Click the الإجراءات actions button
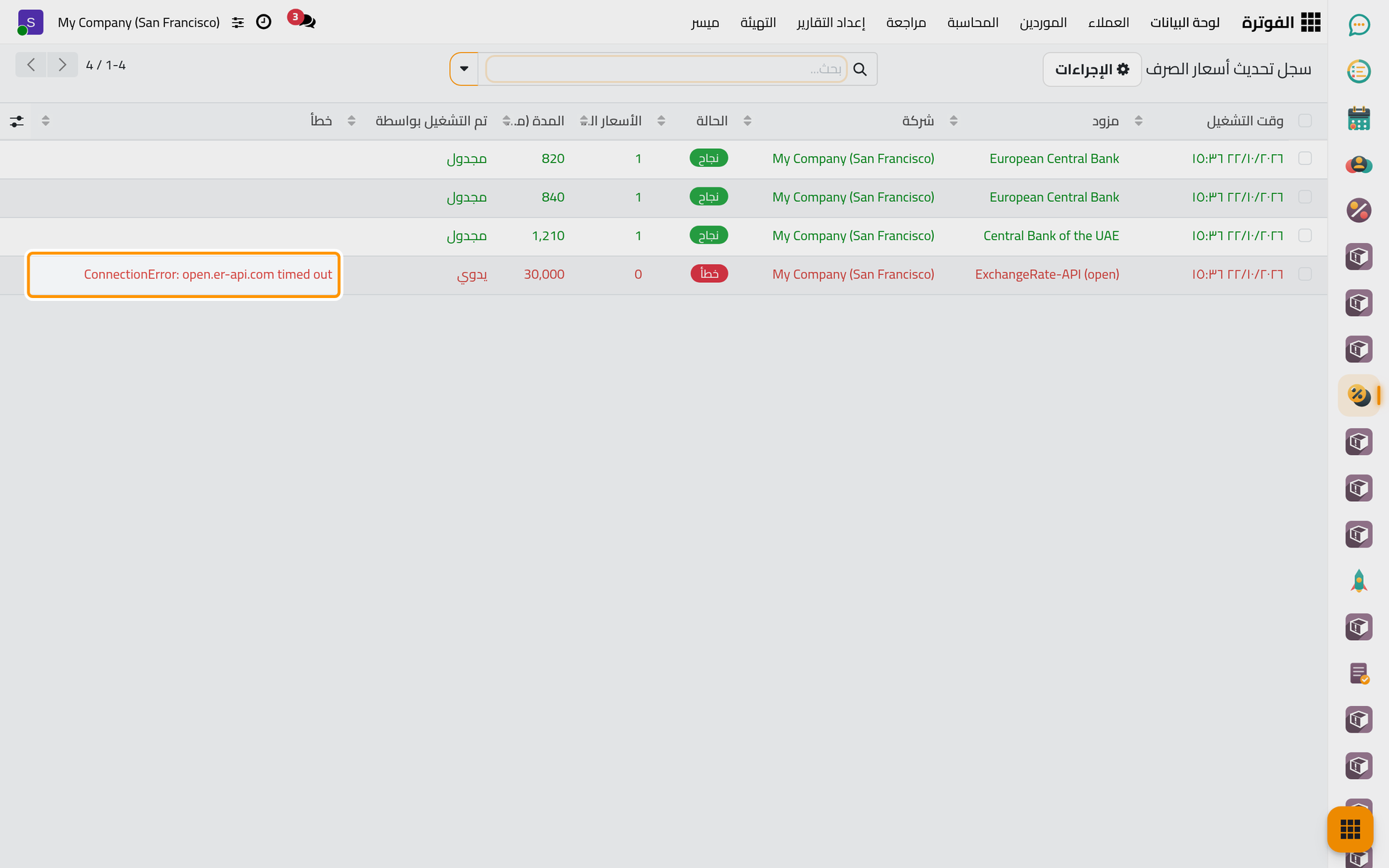Image resolution: width=1389 pixels, height=868 pixels. (1092, 69)
